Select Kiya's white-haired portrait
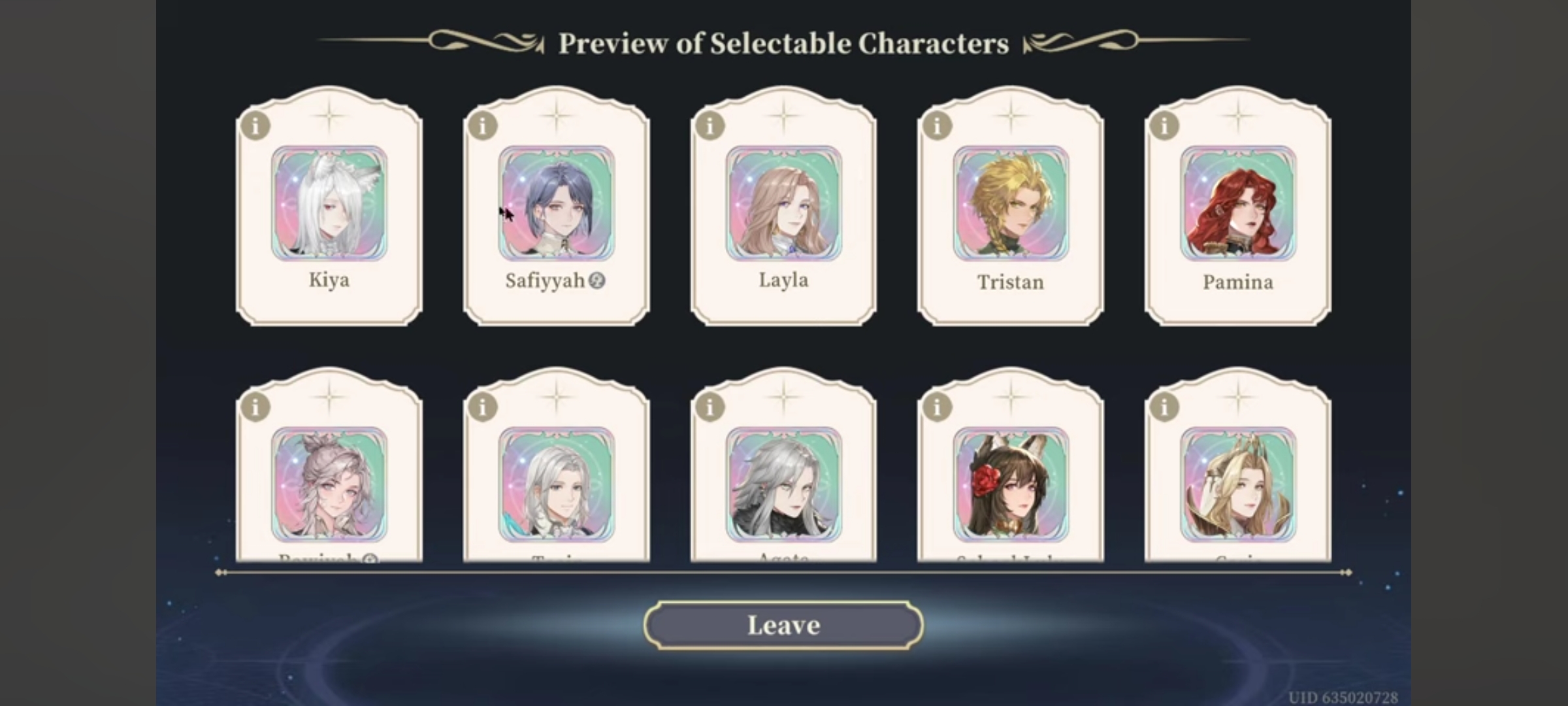This screenshot has width=1568, height=706. point(329,203)
